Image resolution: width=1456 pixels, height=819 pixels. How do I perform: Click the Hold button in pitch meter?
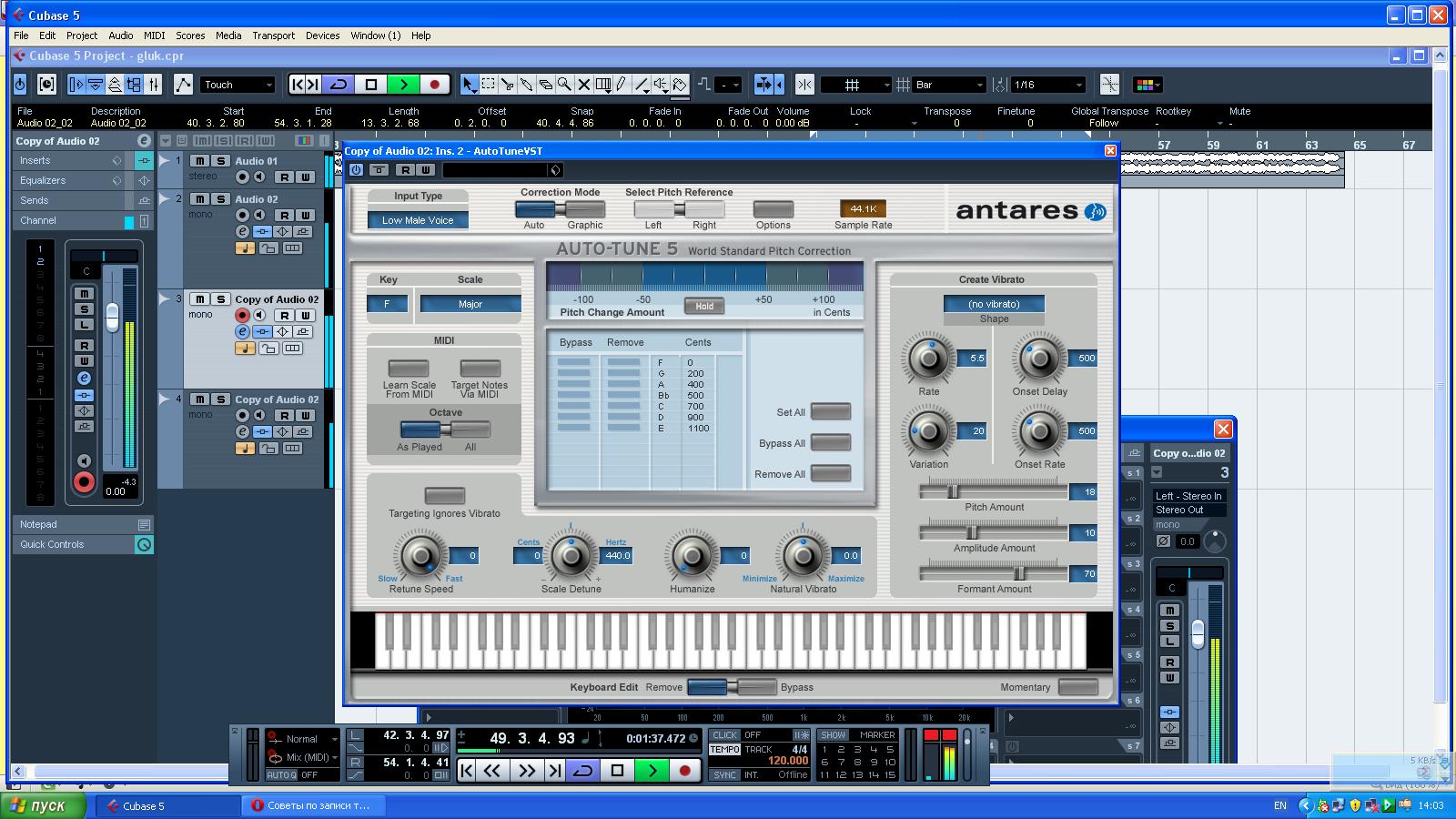[704, 306]
